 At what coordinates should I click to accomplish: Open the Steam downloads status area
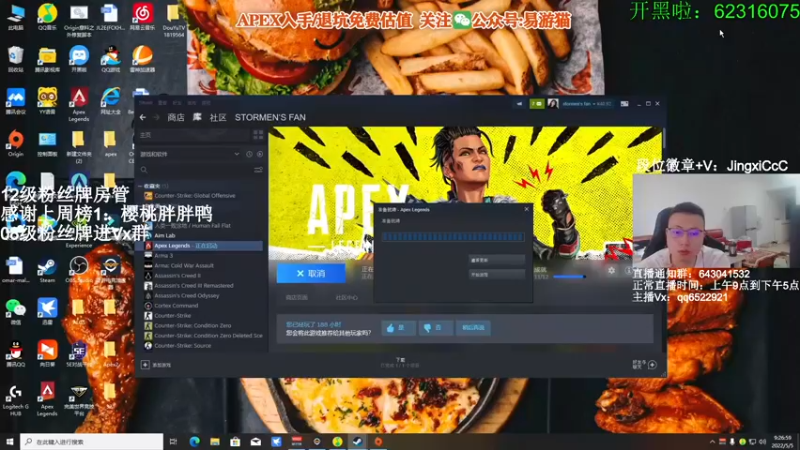coord(400,363)
